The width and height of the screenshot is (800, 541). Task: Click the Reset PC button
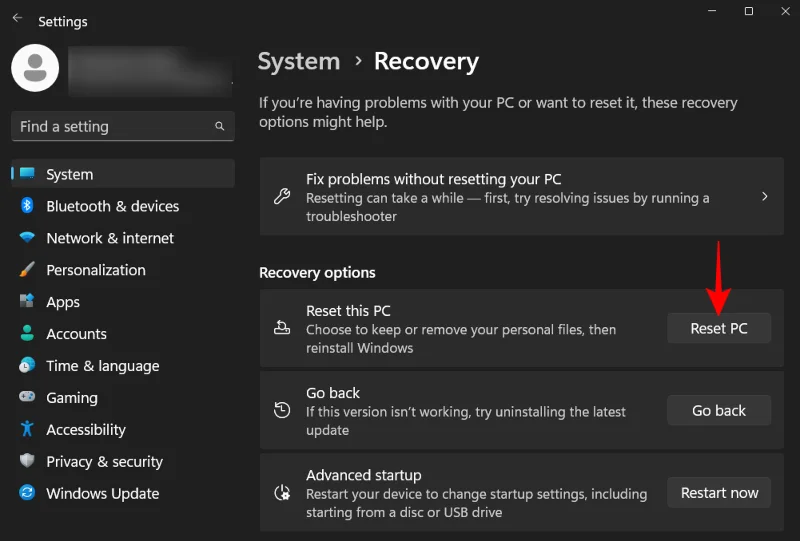(x=719, y=328)
